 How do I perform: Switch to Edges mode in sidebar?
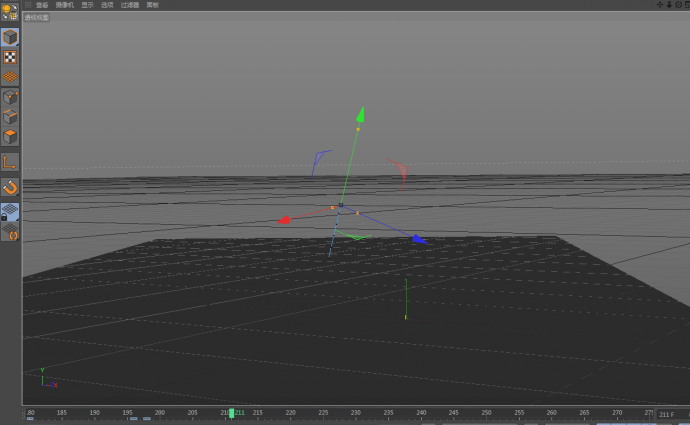10,117
